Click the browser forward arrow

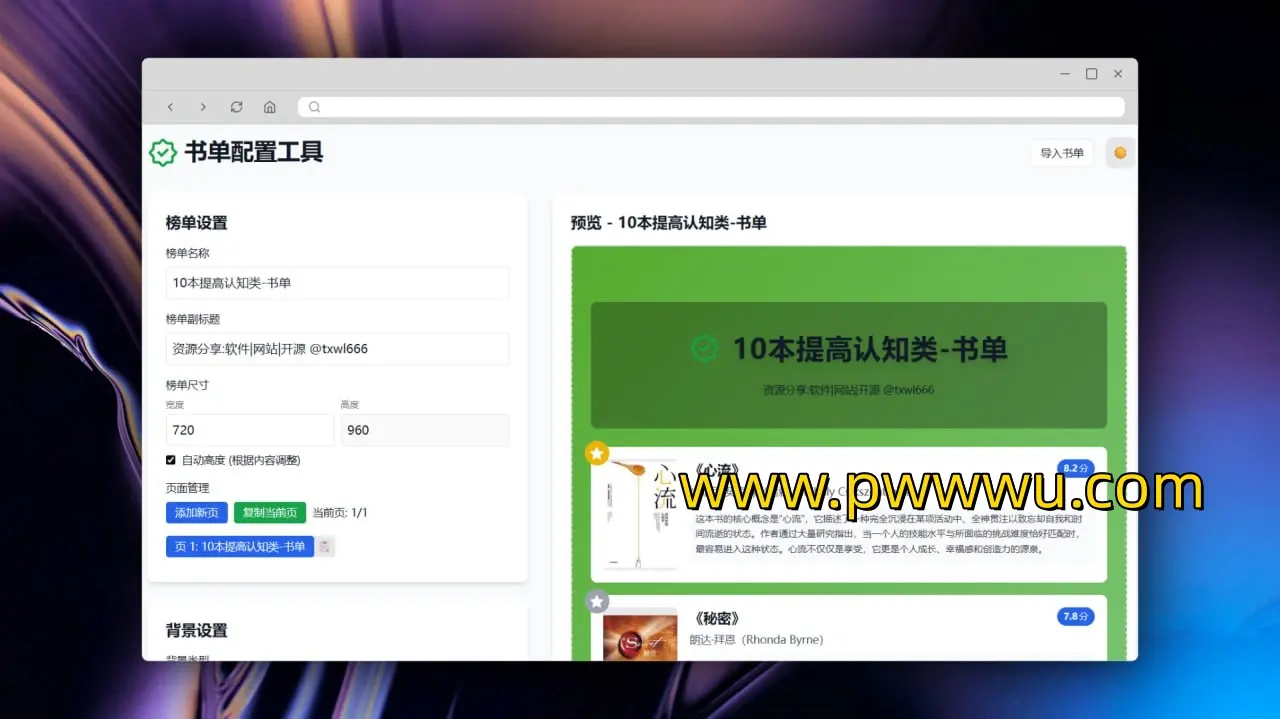[203, 107]
